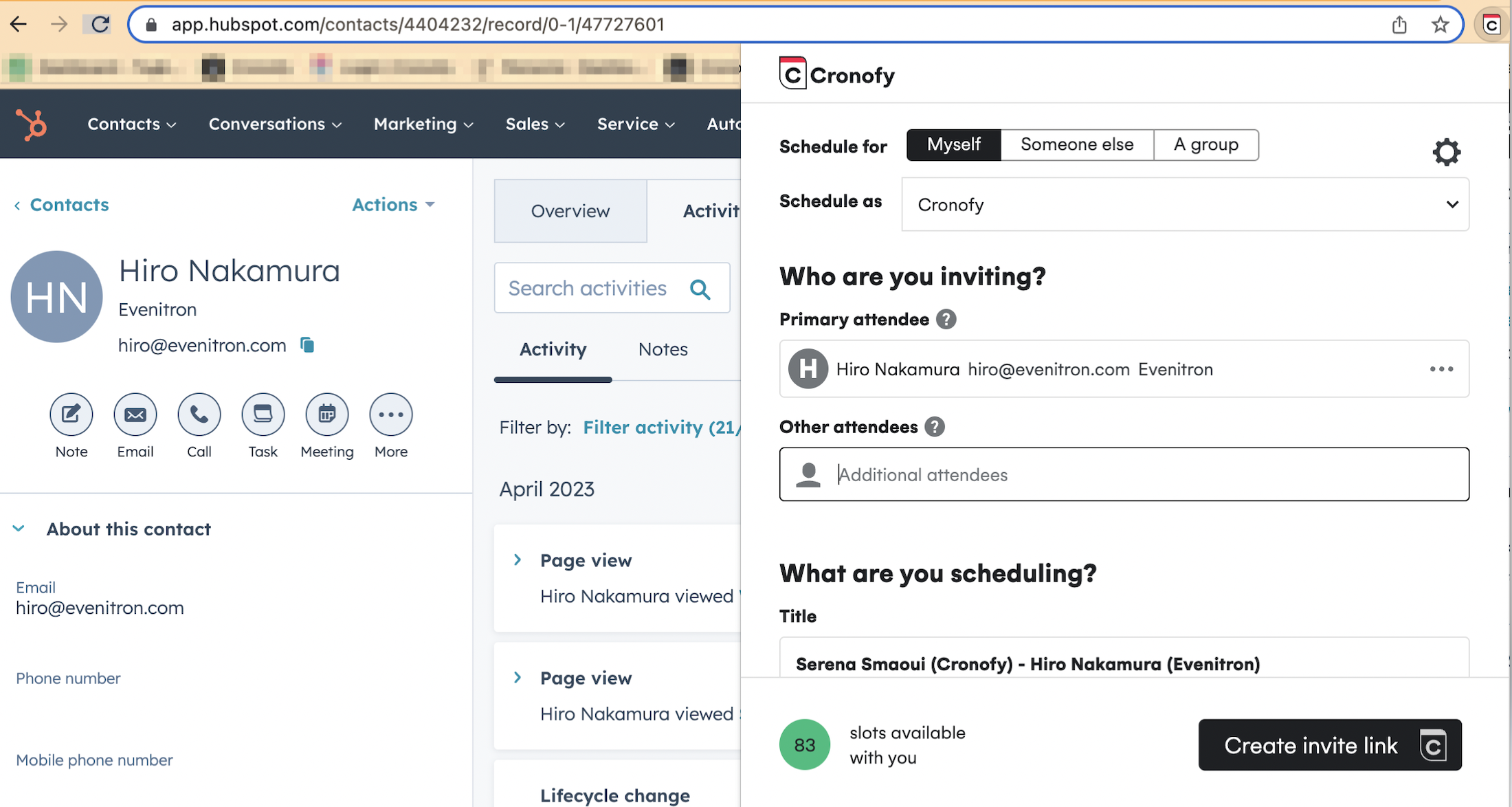Click the browser forward arrow
Image resolution: width=1512 pixels, height=807 pixels.
click(59, 25)
